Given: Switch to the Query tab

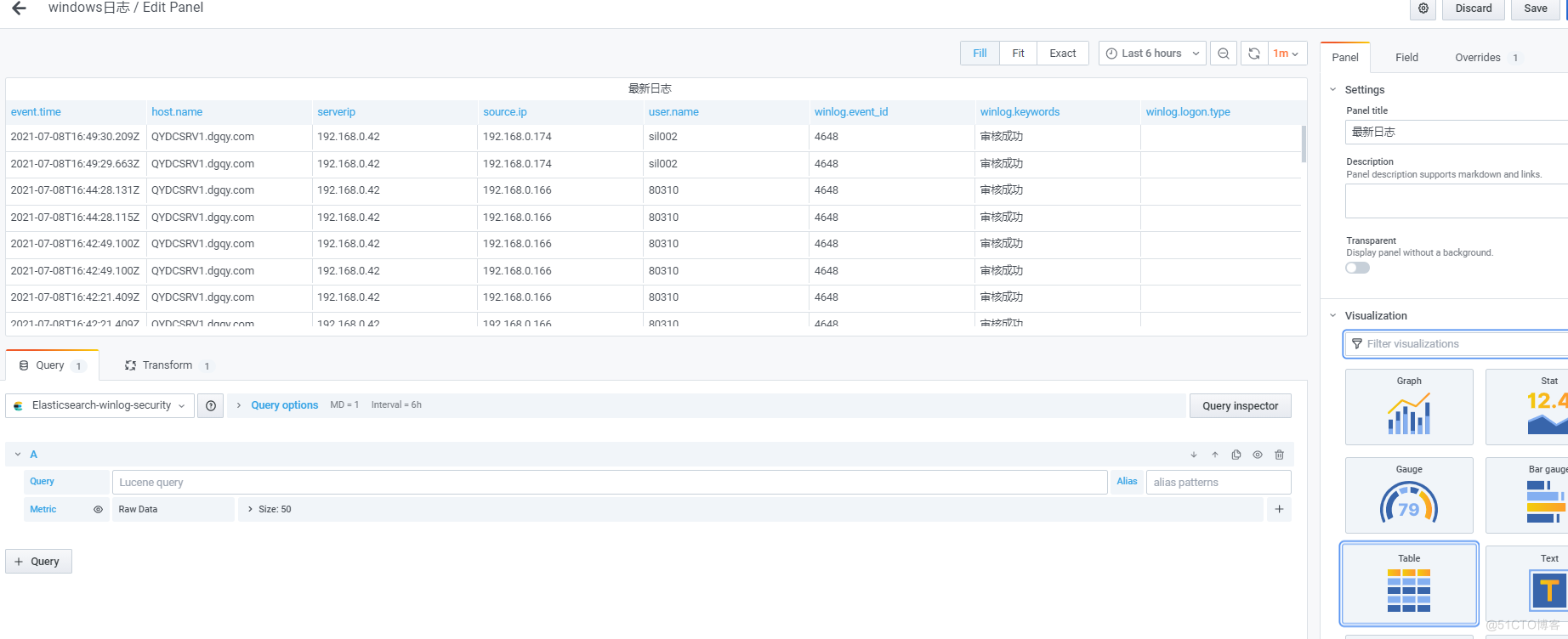Looking at the screenshot, I should pyautogui.click(x=53, y=365).
